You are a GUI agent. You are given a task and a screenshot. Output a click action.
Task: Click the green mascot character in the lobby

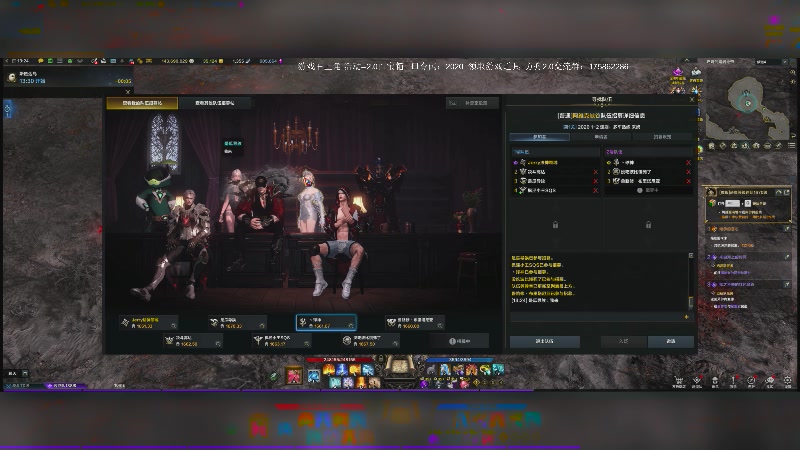coord(157,193)
